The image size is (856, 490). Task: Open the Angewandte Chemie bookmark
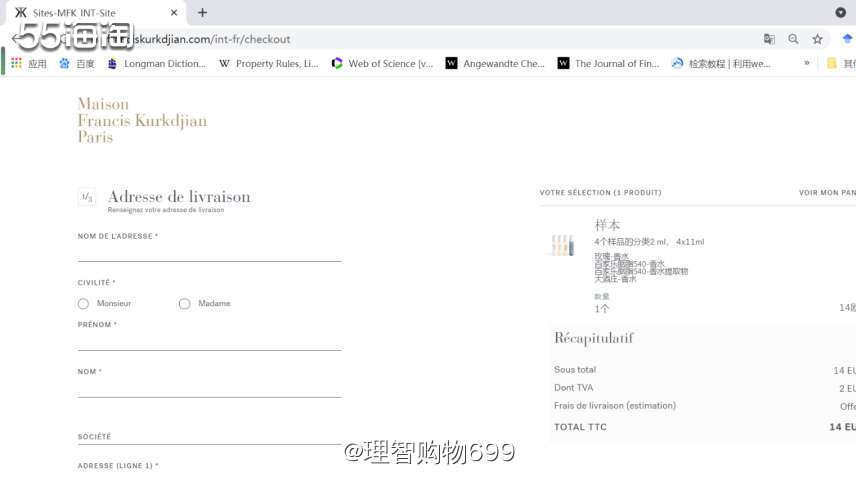click(x=495, y=63)
